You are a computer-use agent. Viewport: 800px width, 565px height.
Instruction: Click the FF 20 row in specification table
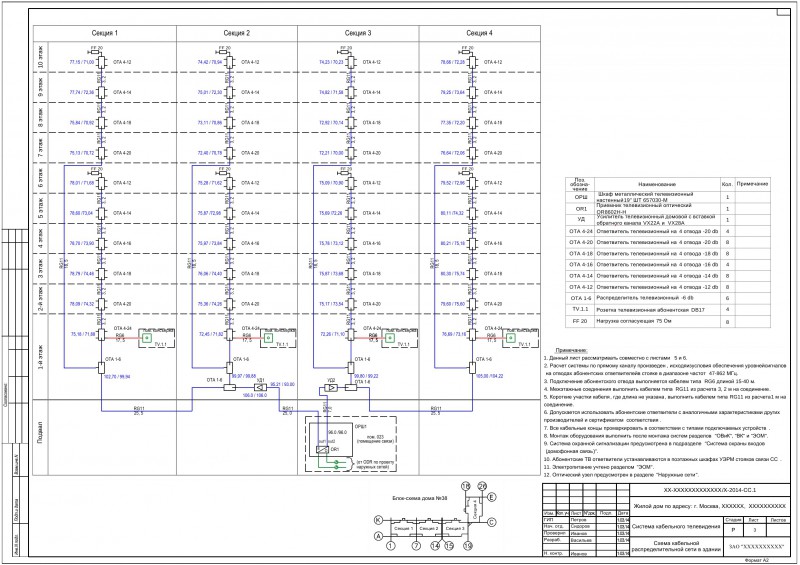[667, 322]
